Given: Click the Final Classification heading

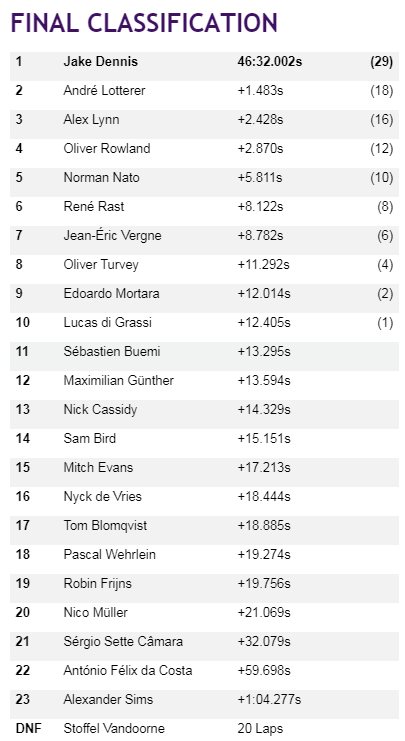Looking at the screenshot, I should [x=144, y=23].
